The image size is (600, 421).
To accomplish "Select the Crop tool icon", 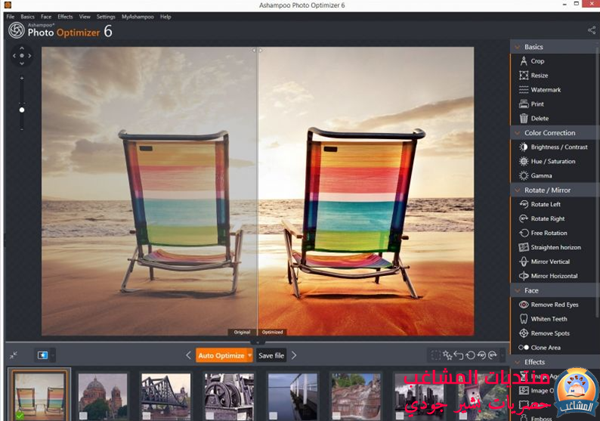I will [x=524, y=61].
